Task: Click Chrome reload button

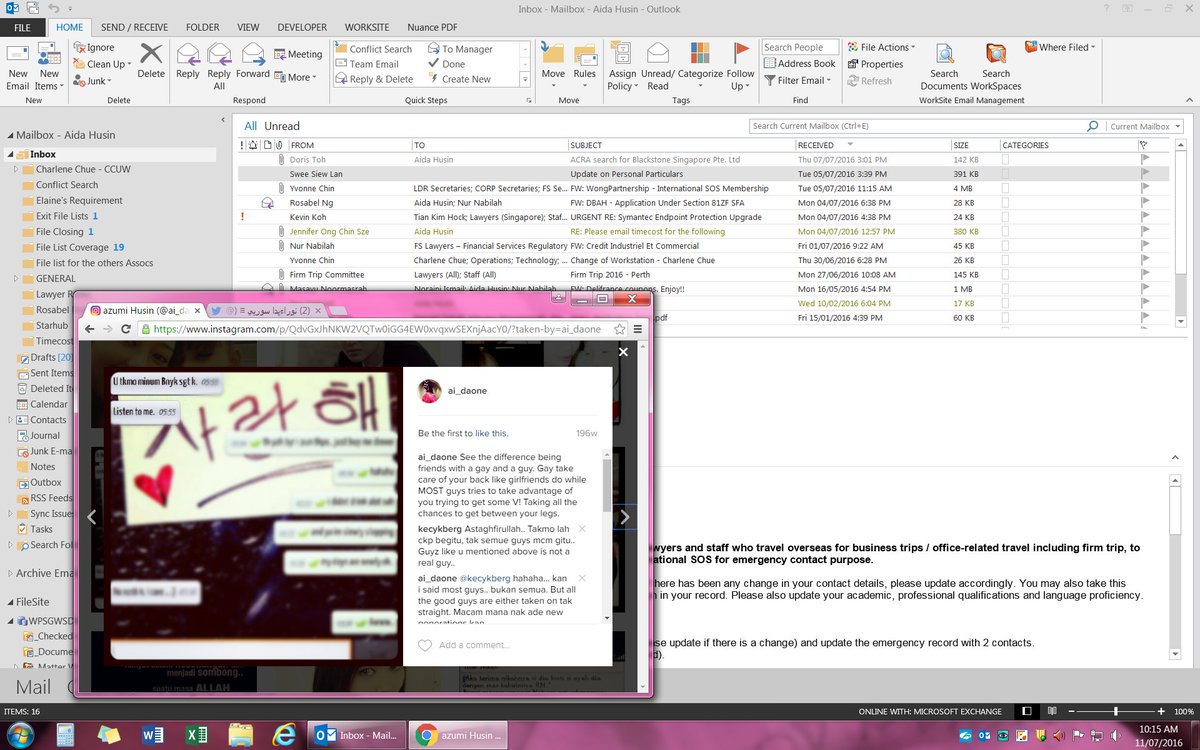Action: click(127, 328)
